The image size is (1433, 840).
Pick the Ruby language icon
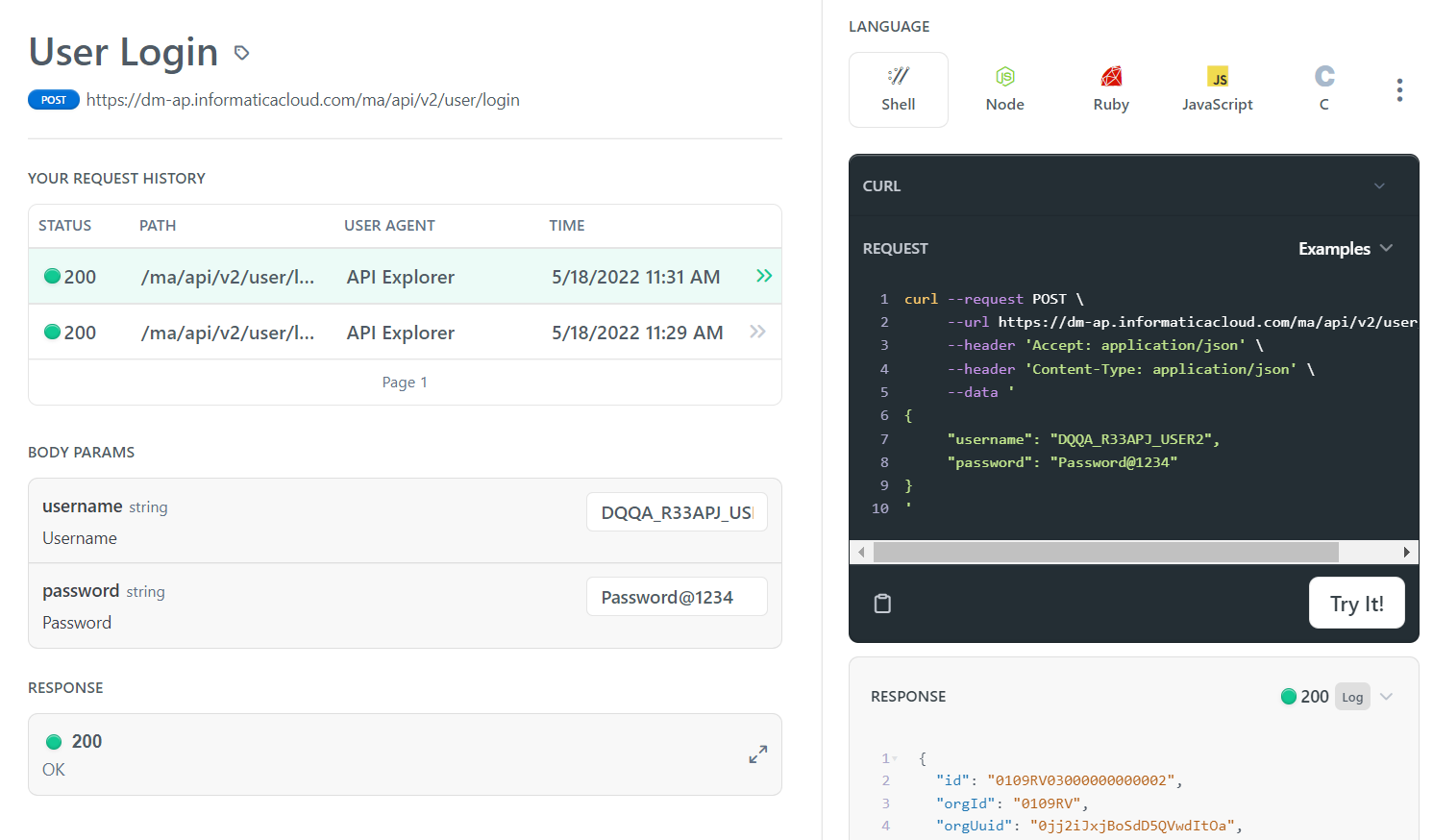[x=1111, y=76]
